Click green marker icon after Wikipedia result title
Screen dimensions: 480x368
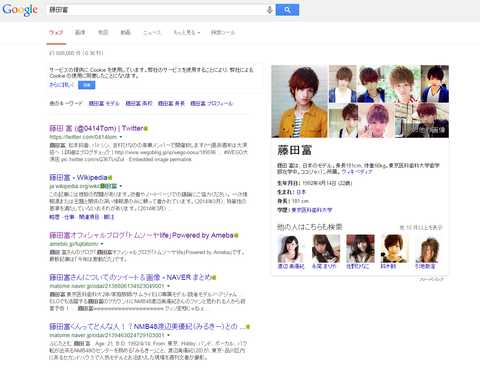(x=110, y=178)
